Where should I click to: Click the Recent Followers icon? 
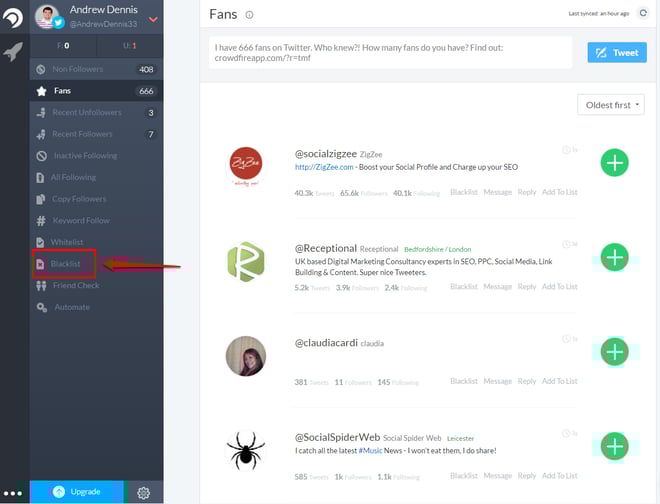pyautogui.click(x=41, y=134)
